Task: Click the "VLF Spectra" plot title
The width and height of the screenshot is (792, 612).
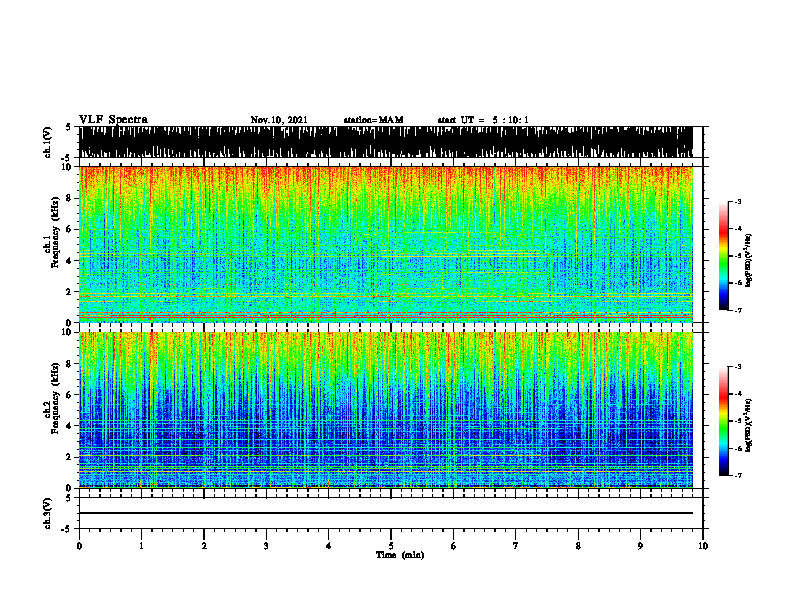Action: pos(113,120)
